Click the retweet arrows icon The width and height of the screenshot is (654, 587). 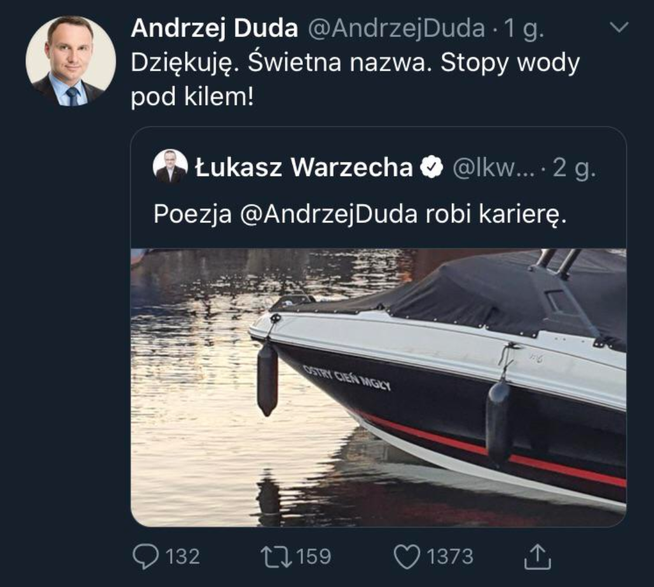click(276, 557)
